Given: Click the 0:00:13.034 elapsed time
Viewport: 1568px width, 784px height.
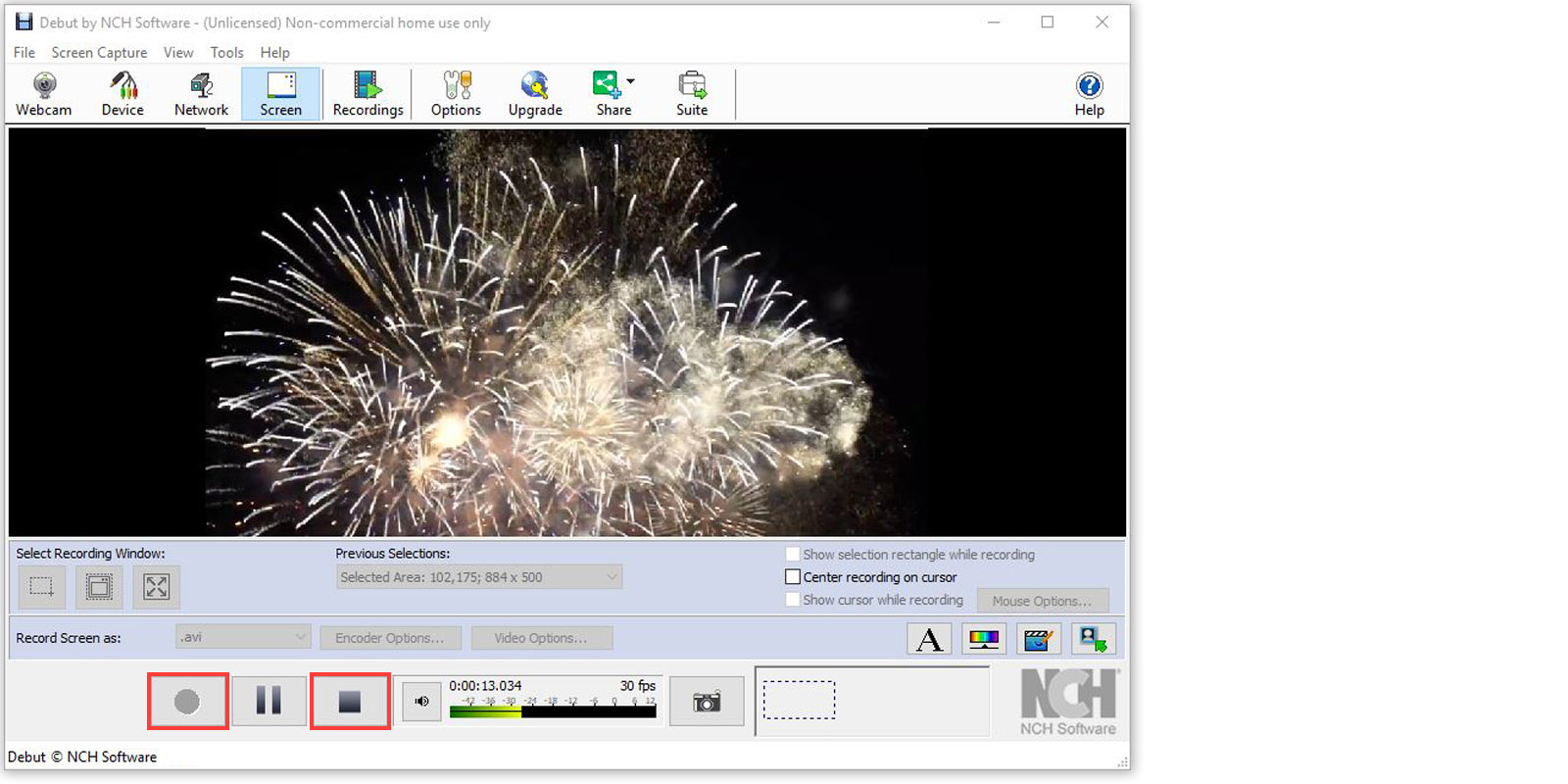Looking at the screenshot, I should 485,686.
